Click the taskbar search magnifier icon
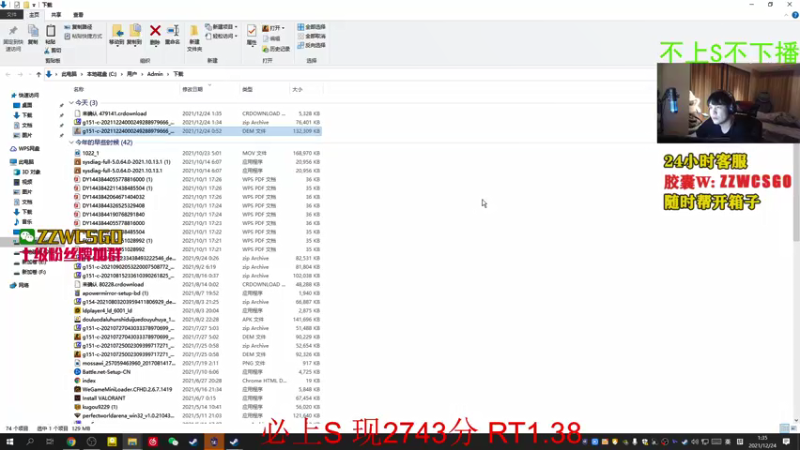This screenshot has width=800, height=450. [30, 442]
